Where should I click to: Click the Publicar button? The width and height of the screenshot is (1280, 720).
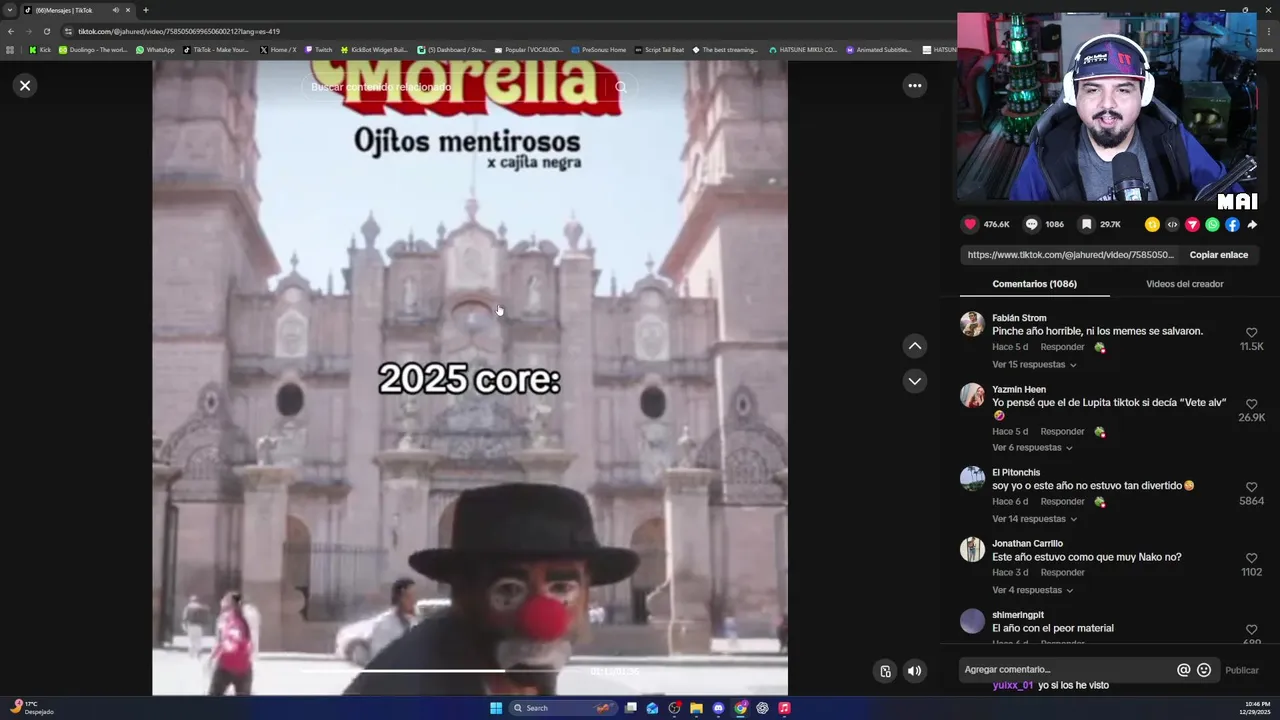coord(1242,670)
